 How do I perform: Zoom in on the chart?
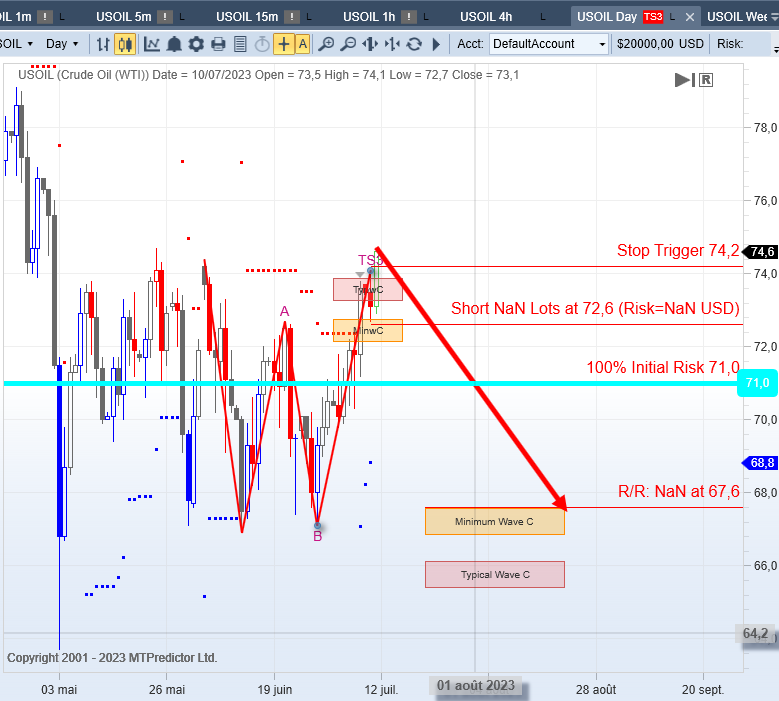pyautogui.click(x=326, y=44)
